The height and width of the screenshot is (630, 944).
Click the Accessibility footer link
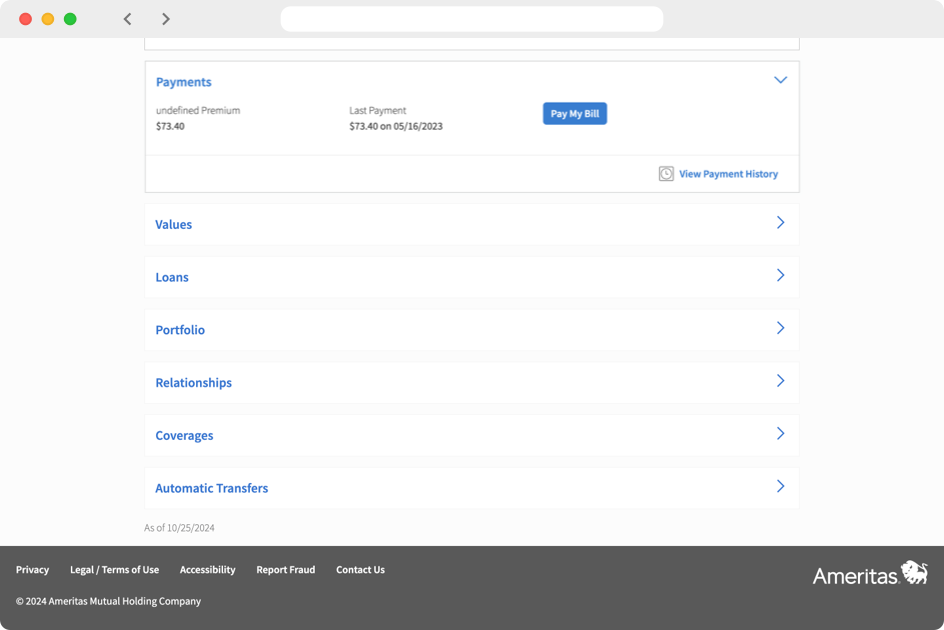tap(207, 569)
